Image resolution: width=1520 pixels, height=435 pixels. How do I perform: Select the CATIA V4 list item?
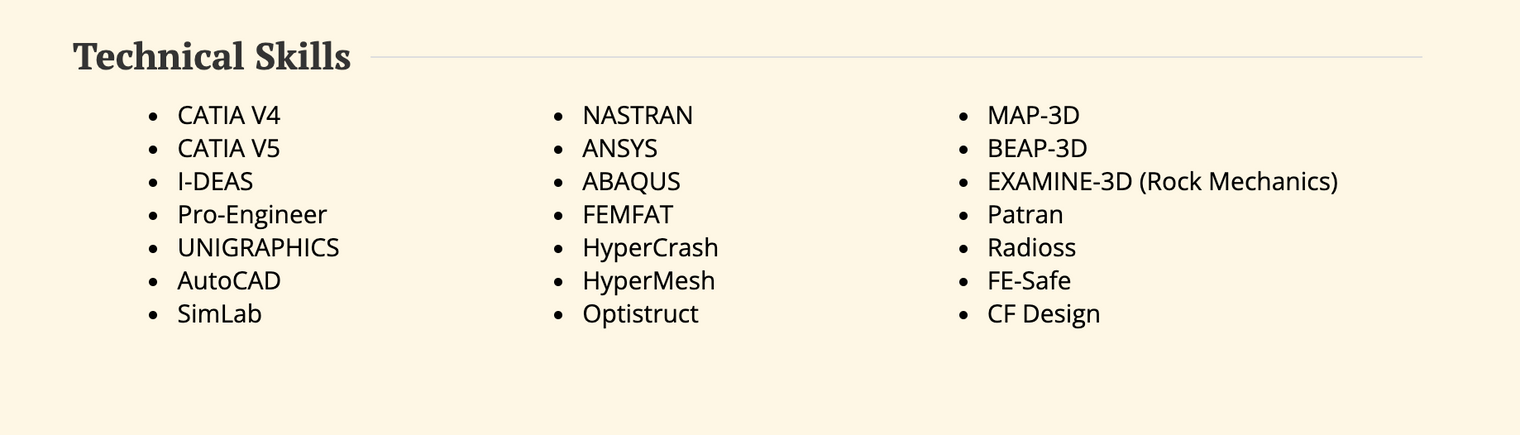pos(229,116)
